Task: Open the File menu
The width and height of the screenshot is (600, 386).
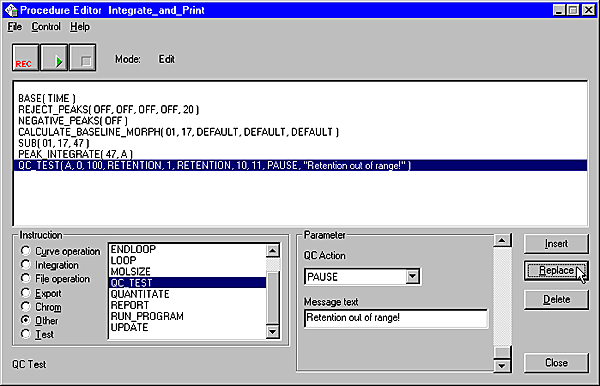Action: (15, 27)
